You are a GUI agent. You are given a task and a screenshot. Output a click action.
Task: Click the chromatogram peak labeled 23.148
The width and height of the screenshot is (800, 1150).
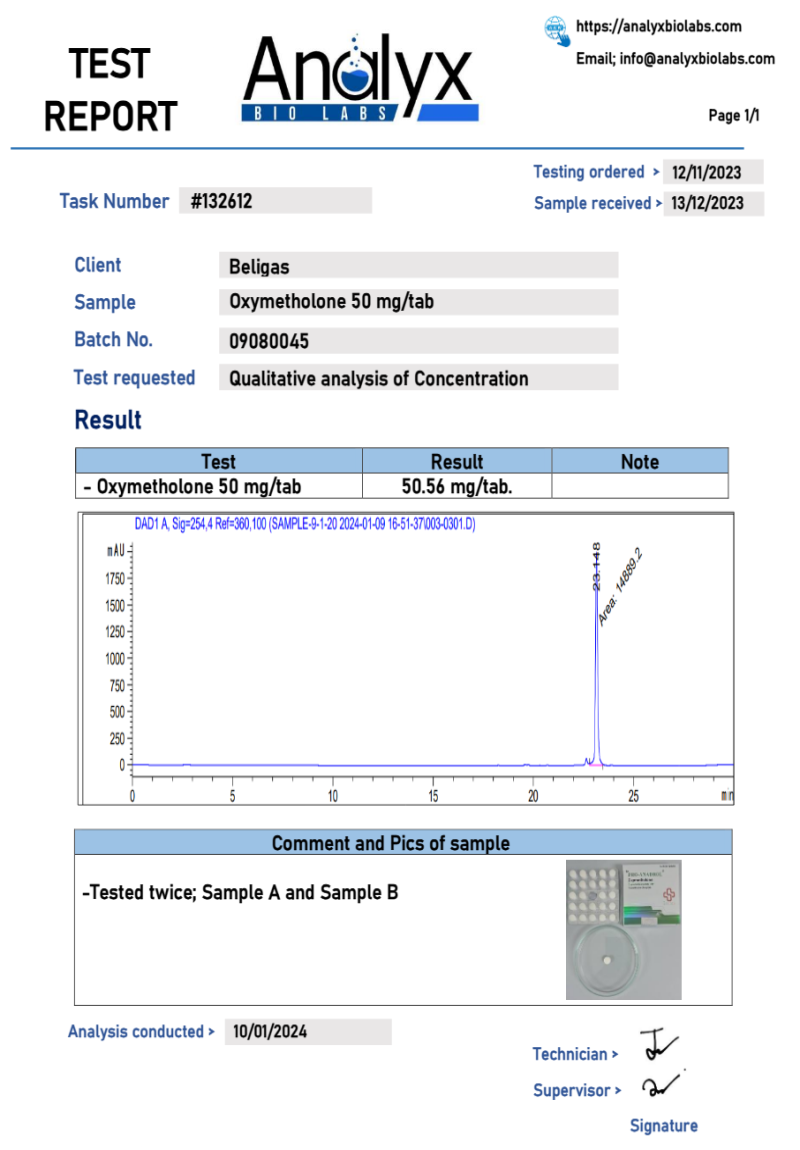click(x=597, y=650)
